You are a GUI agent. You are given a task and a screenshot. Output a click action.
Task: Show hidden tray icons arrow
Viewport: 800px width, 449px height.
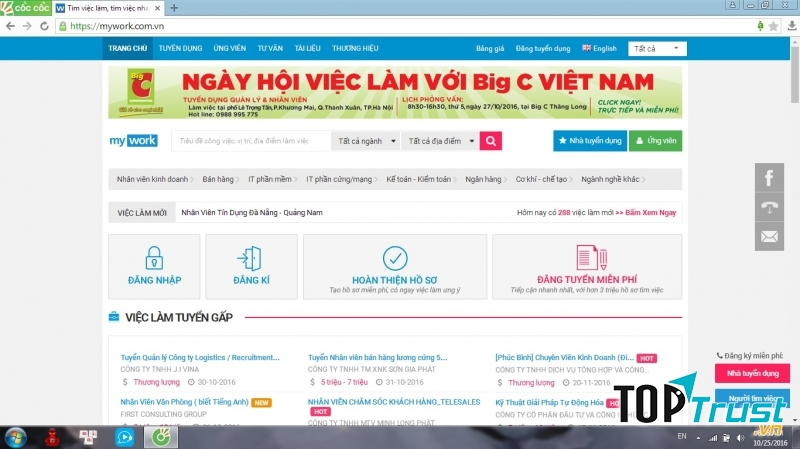coord(698,438)
